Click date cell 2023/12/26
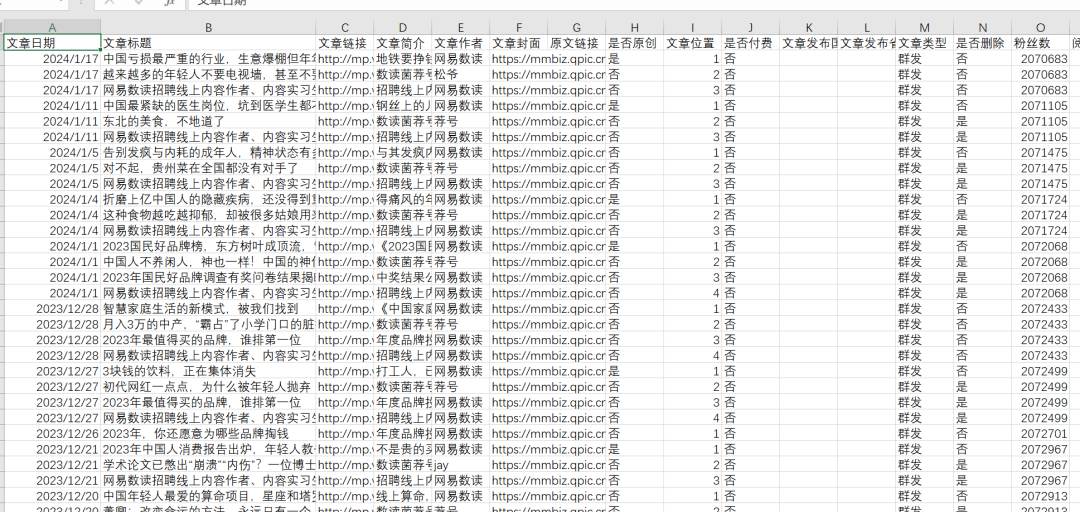Screen dimensions: 1080x512 52,433
